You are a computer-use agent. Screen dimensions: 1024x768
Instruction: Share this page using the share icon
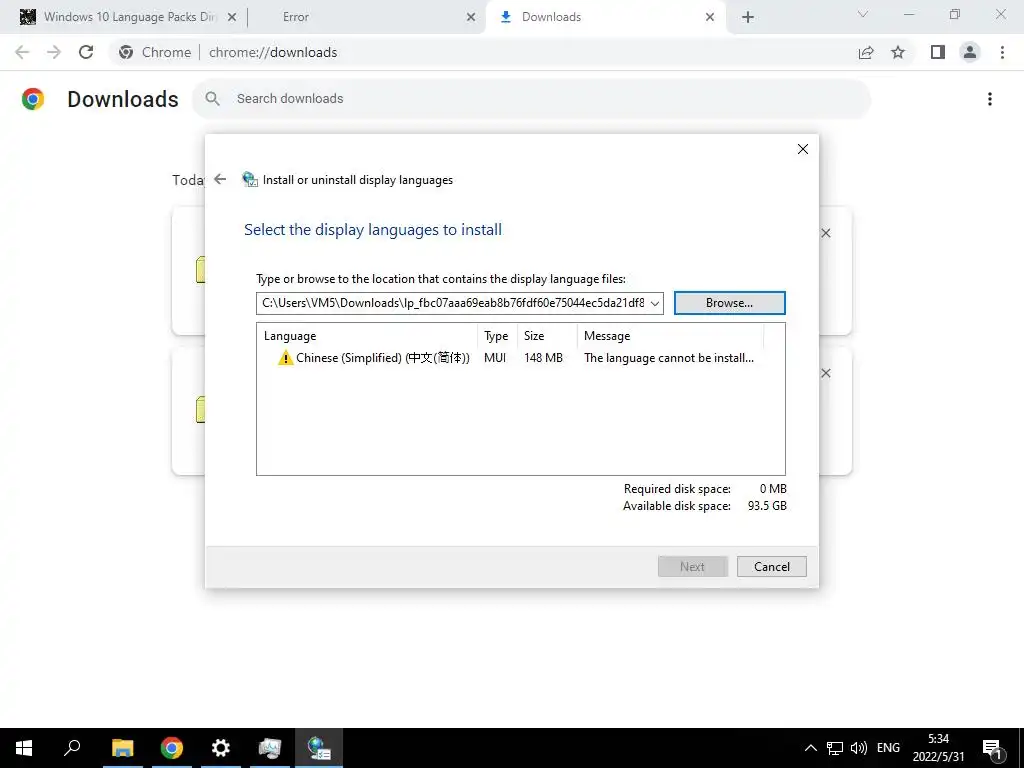pos(866,52)
